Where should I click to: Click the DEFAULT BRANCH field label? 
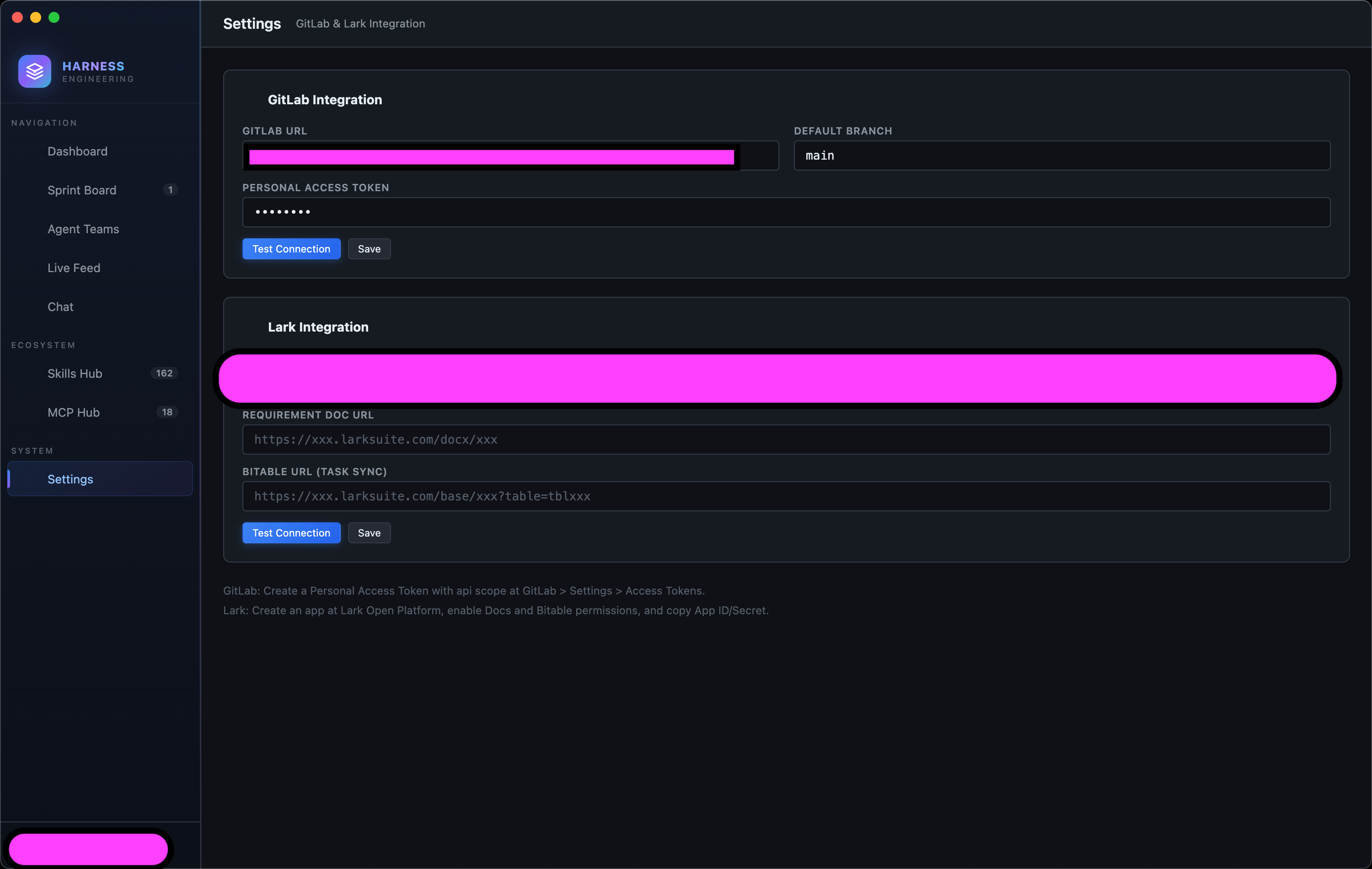[843, 131]
